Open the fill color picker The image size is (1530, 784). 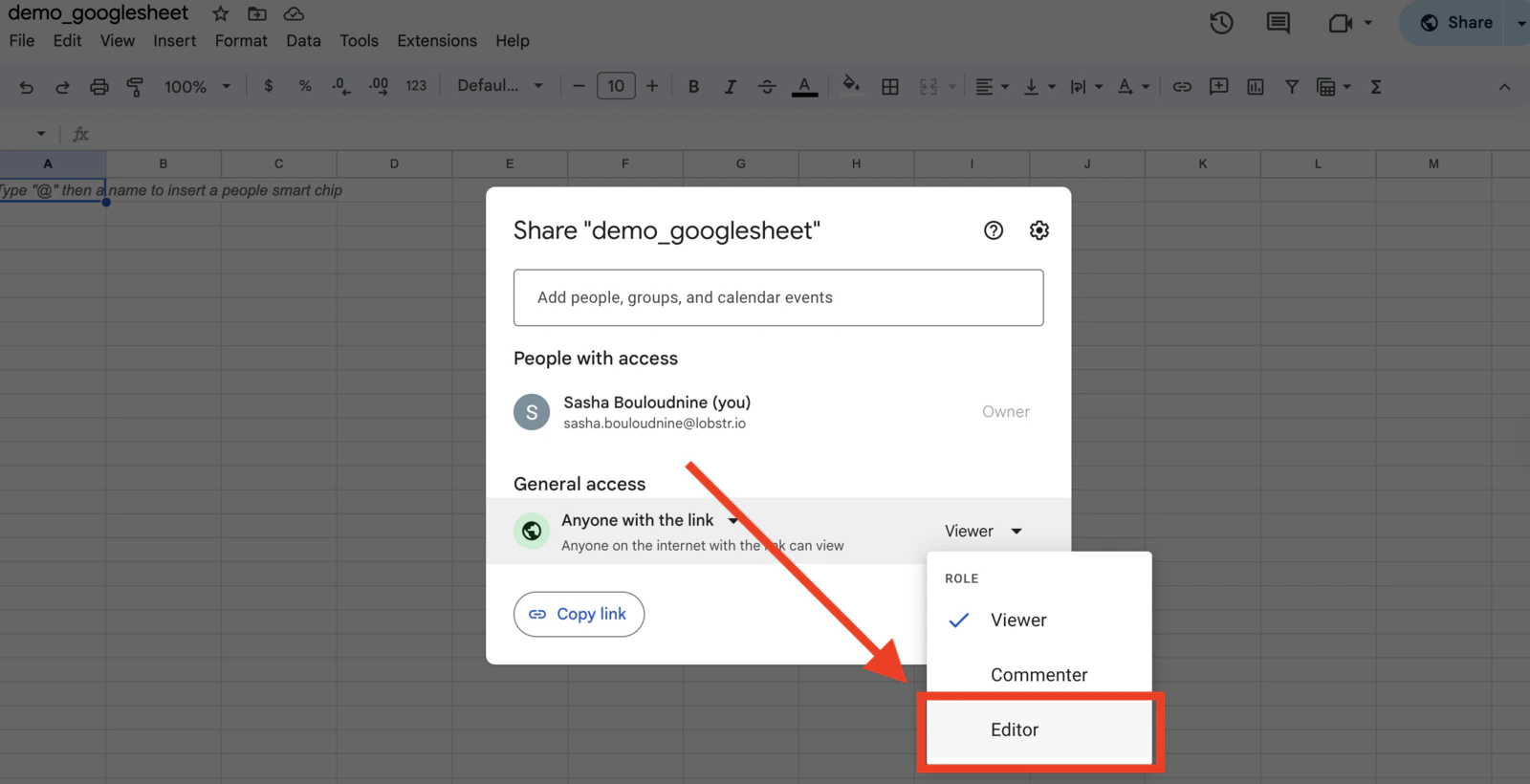tap(850, 86)
